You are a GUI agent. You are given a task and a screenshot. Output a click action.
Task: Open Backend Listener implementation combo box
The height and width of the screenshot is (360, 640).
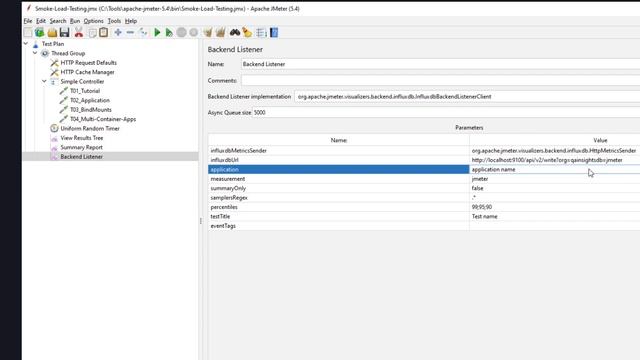coord(467,97)
